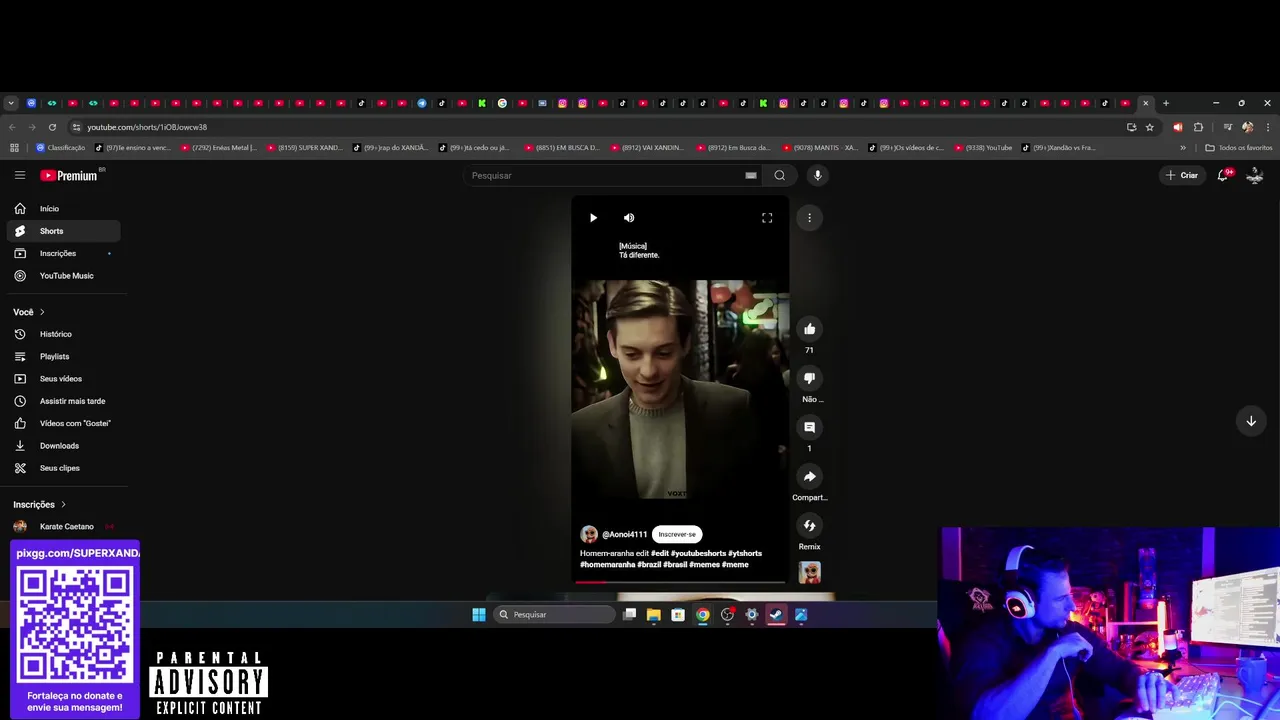Open the account avatar menu
1280x720 pixels.
point(1255,175)
